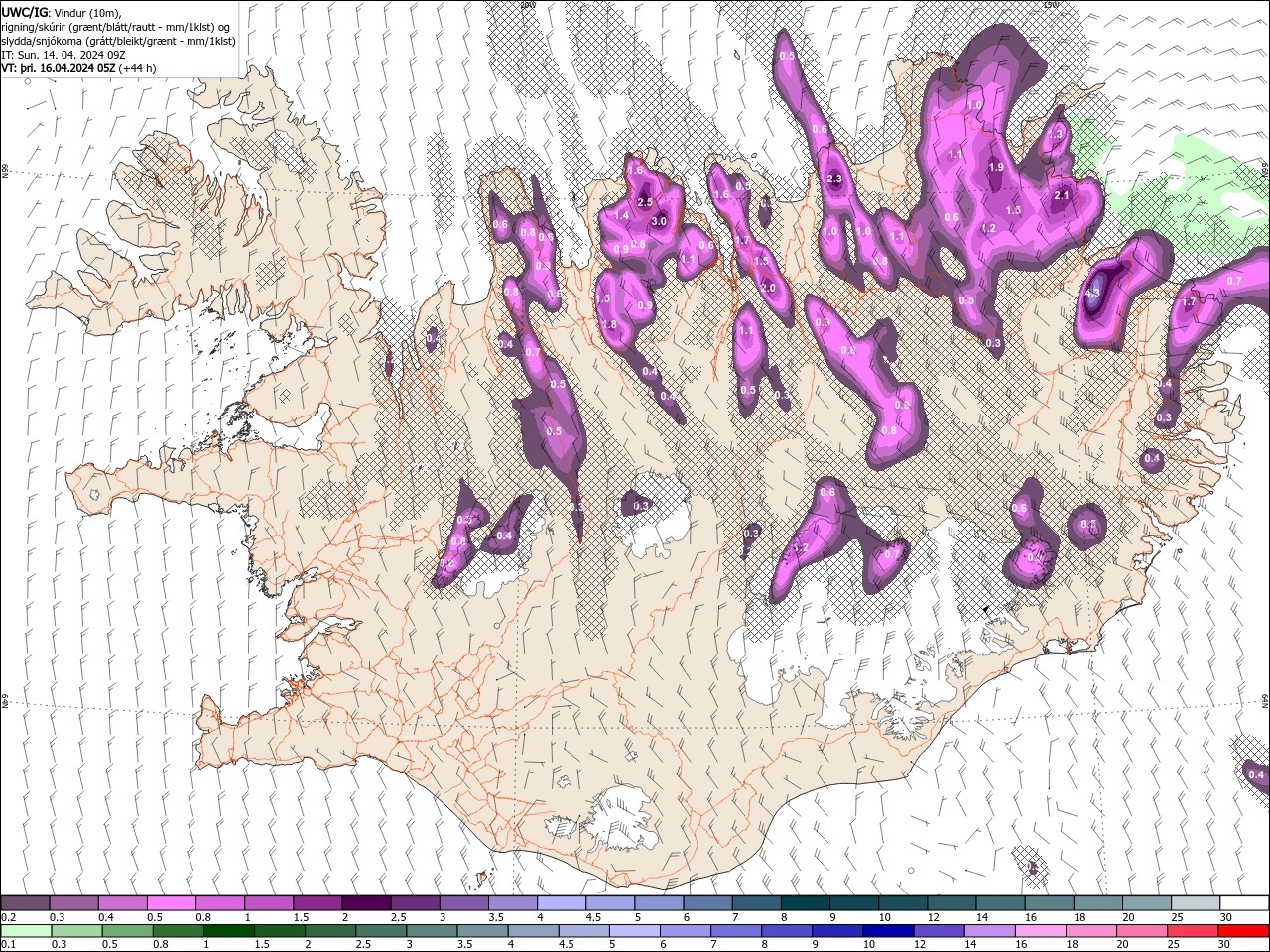Click lower legend blue swatch between 8 and 9
The image size is (1270, 952).
pos(787,931)
